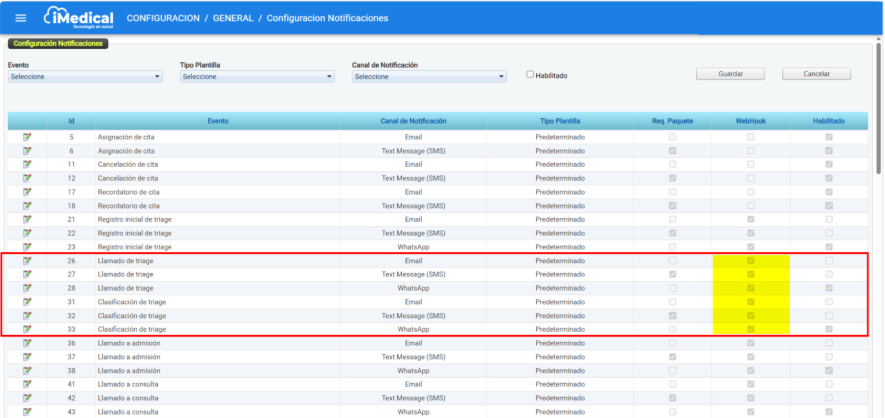Viewport: 885px width, 418px height.
Task: Toggle the Habilitado filter checkbox
Action: click(531, 75)
